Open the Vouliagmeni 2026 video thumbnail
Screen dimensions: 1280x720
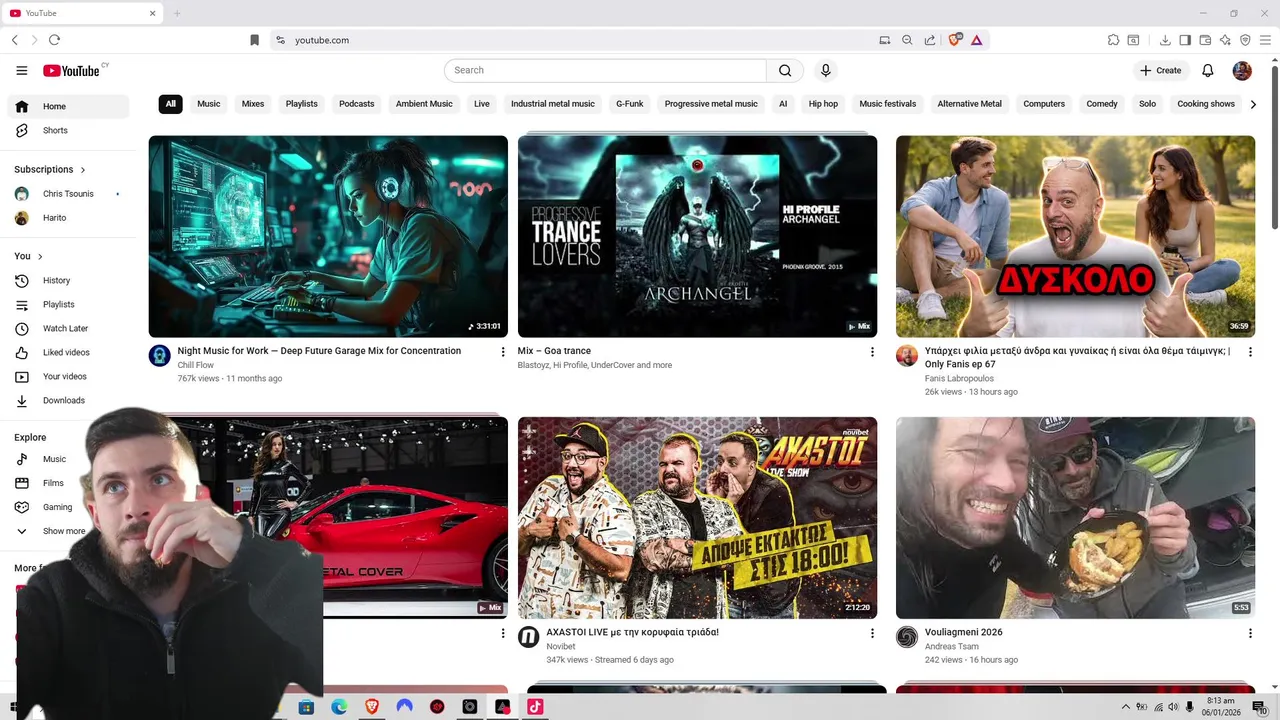(1075, 518)
